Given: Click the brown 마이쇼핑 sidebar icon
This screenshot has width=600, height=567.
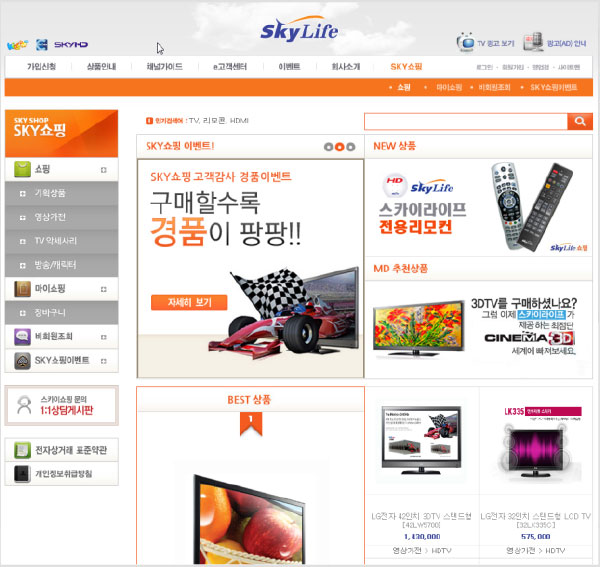Looking at the screenshot, I should [x=22, y=289].
